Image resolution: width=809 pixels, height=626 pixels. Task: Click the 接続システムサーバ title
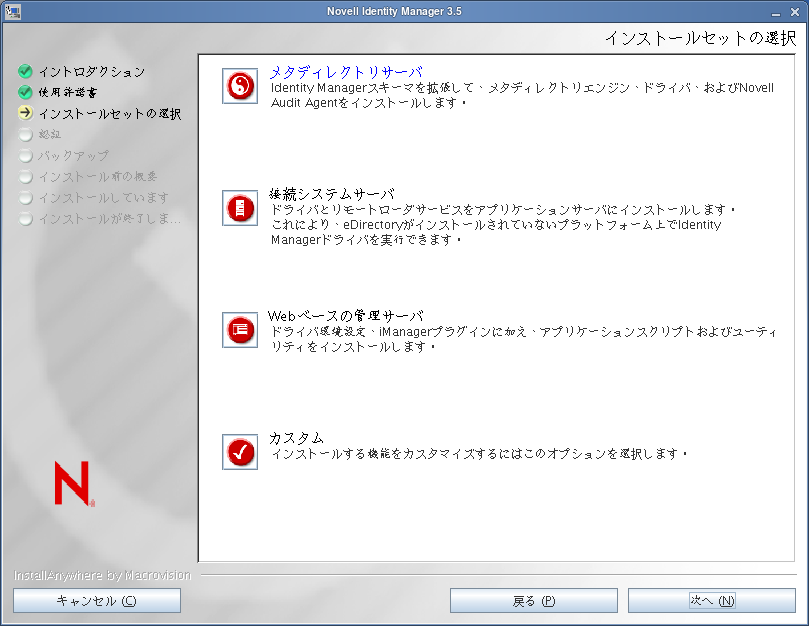click(x=332, y=194)
